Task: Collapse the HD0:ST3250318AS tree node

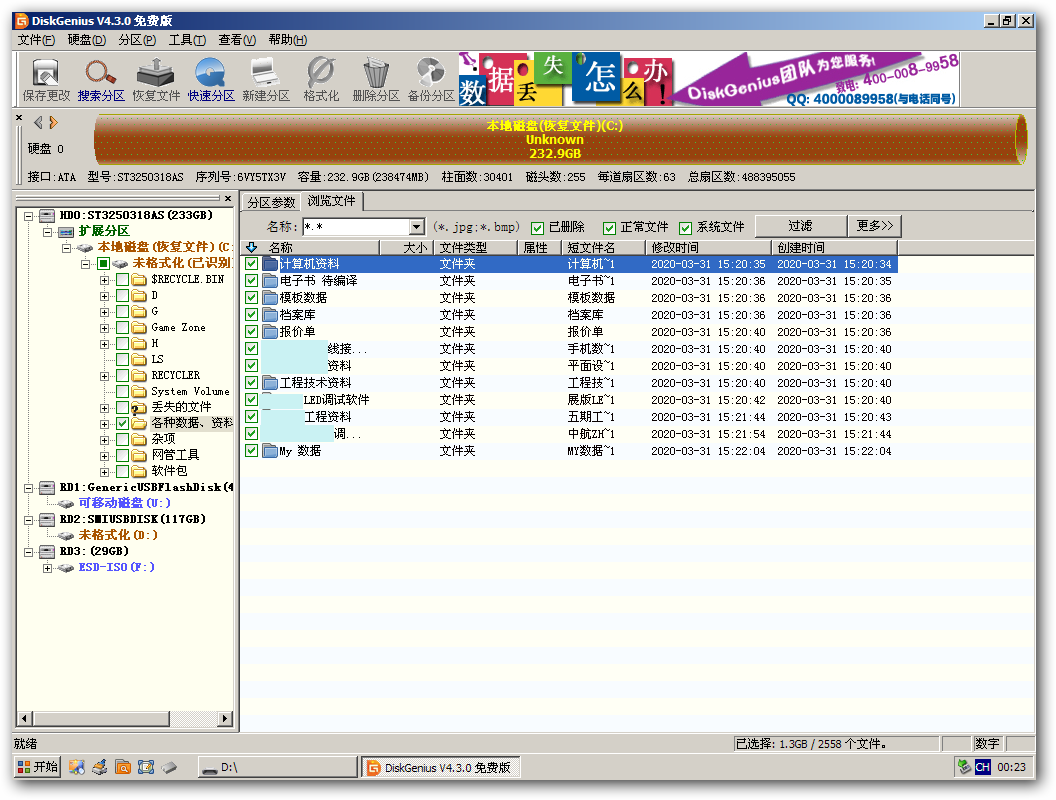Action: [28, 215]
